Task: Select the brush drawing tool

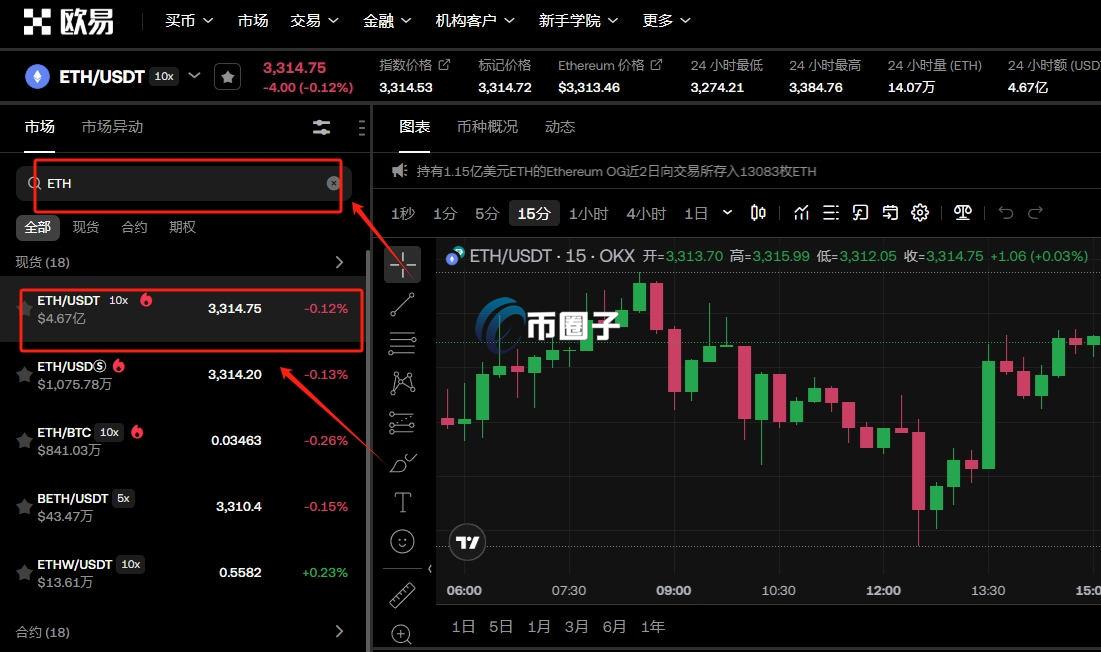Action: click(x=402, y=462)
